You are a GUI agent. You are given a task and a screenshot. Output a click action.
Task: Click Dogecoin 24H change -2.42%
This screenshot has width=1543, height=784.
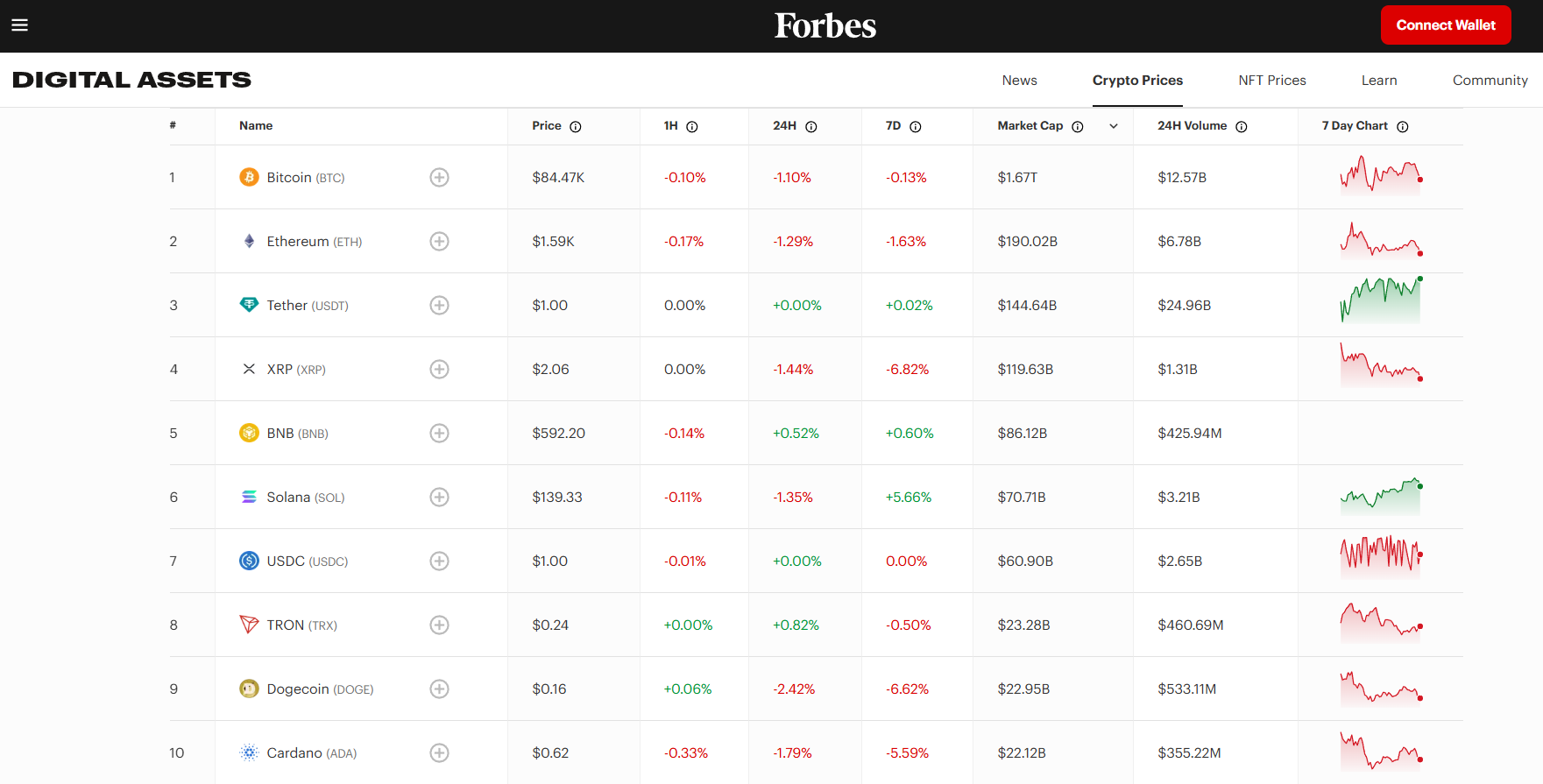pyautogui.click(x=794, y=689)
